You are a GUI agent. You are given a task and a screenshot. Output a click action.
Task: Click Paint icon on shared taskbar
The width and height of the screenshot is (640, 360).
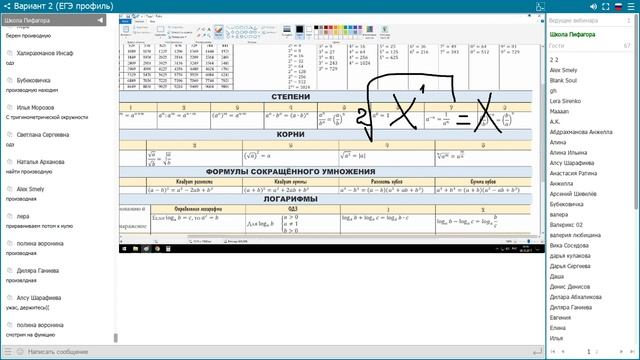[x=146, y=249]
